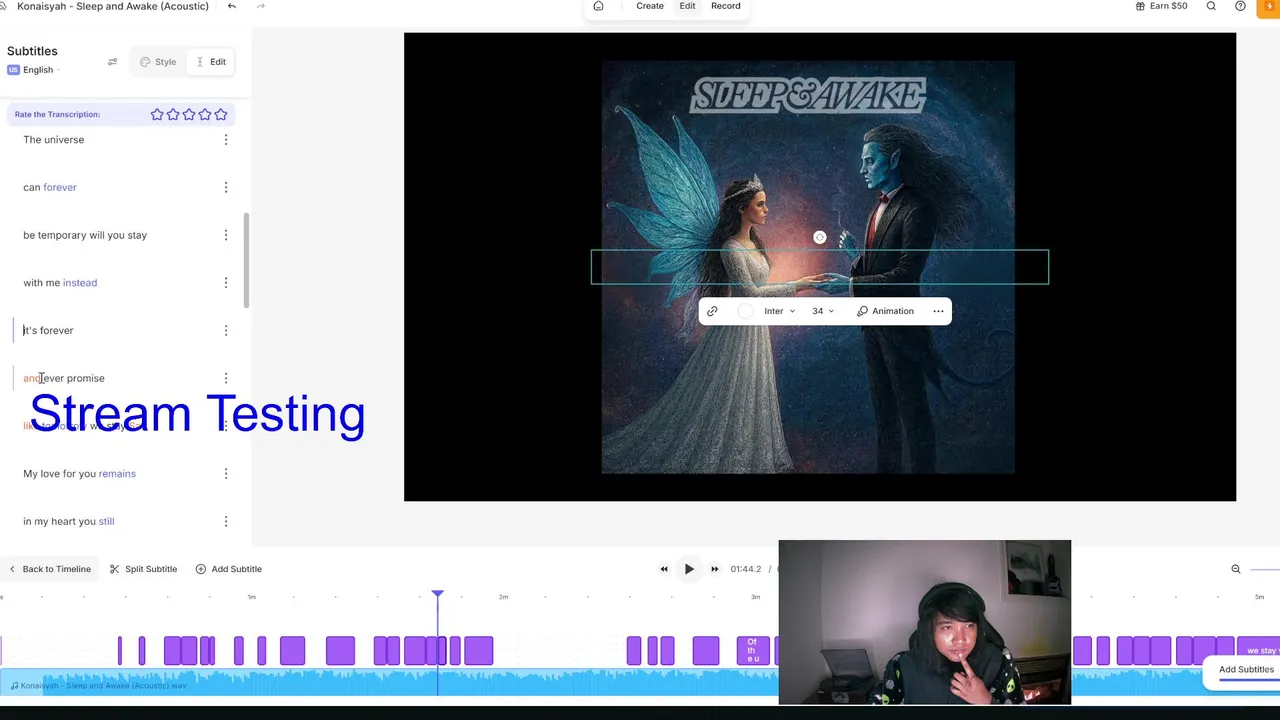Rate transcription five stars
This screenshot has width=1280, height=720.
click(x=221, y=114)
